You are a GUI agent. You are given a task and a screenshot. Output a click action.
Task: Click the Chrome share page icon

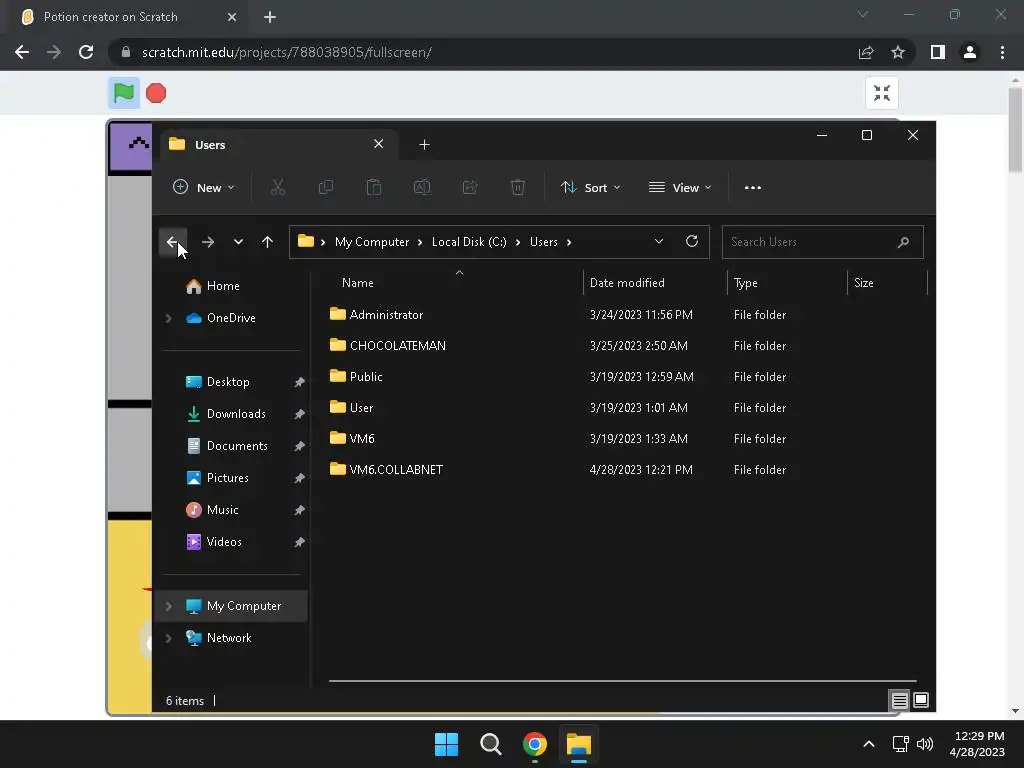click(866, 52)
